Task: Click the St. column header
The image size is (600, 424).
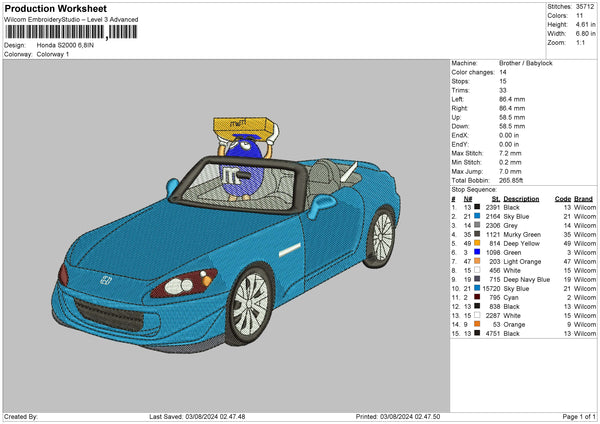Action: coord(496,199)
